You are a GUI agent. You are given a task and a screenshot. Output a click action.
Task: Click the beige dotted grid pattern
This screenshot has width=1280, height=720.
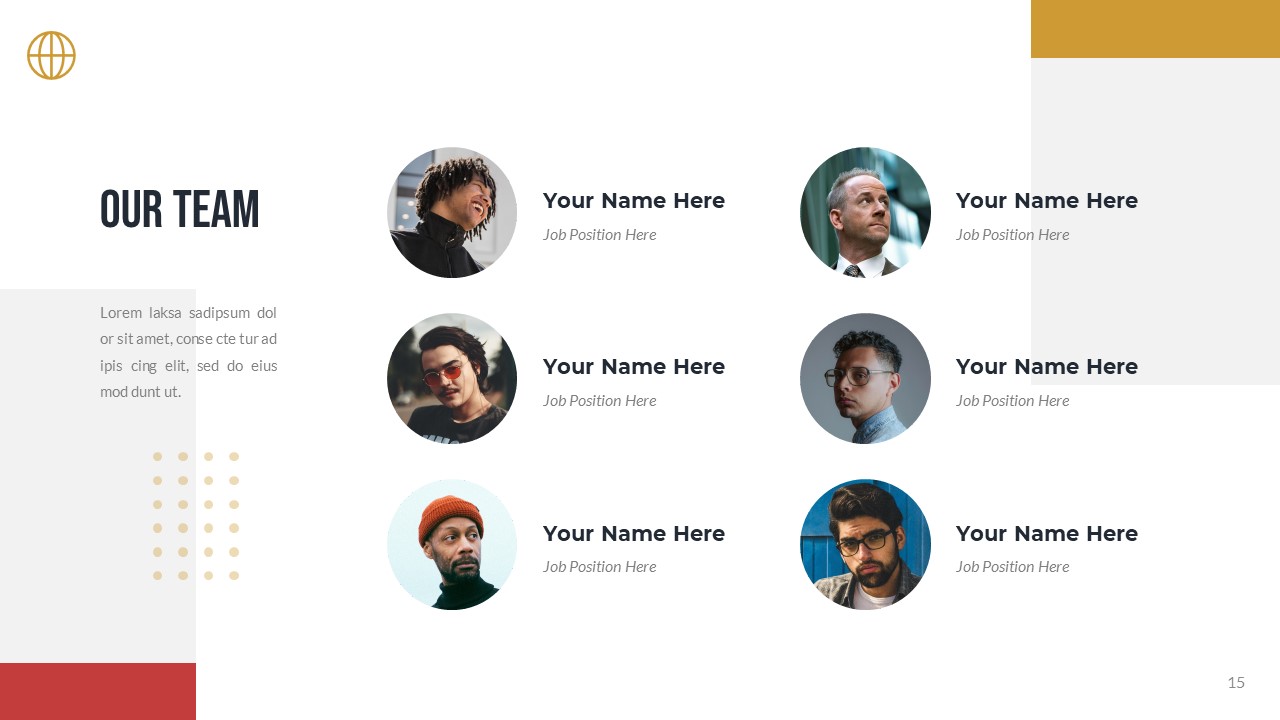[196, 516]
